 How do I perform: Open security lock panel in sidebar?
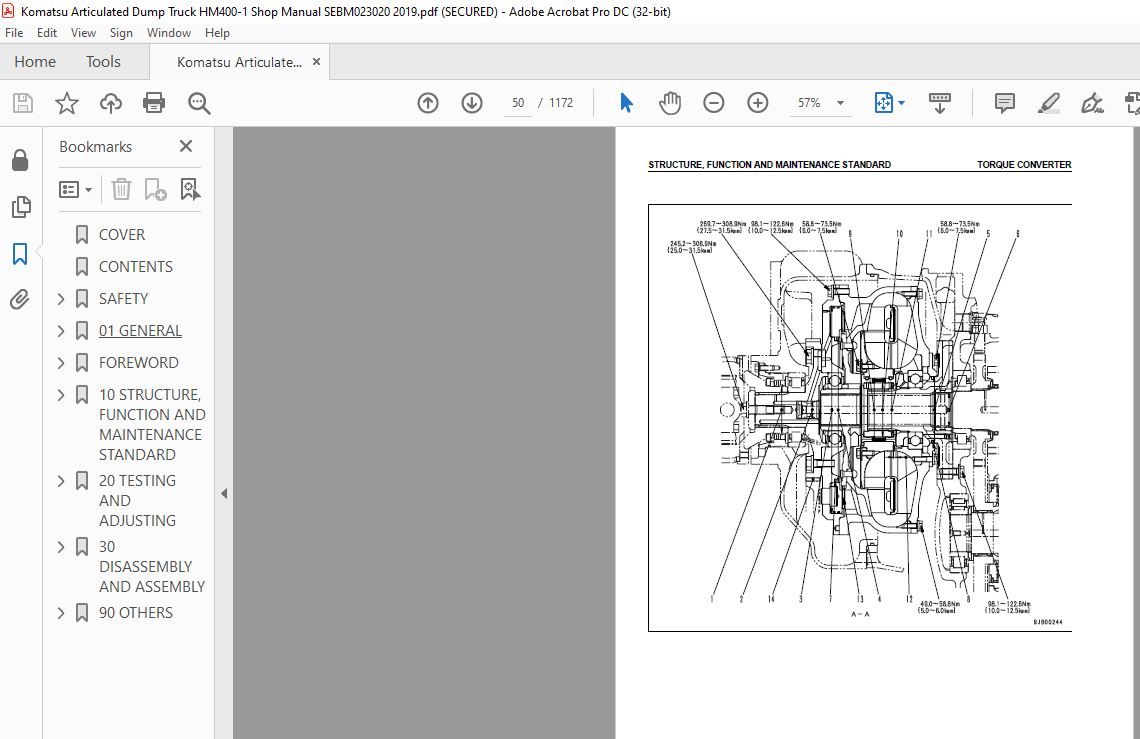(x=20, y=160)
